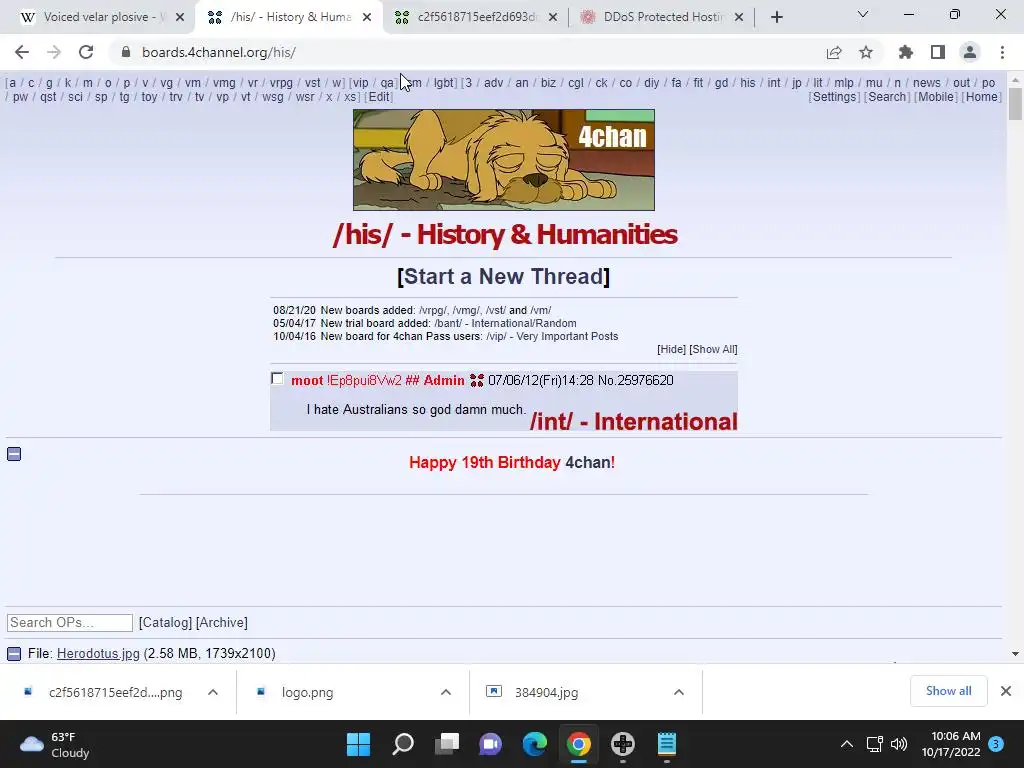Go to the /news/ board in navigation
This screenshot has height=768, width=1024.
pyautogui.click(x=927, y=83)
